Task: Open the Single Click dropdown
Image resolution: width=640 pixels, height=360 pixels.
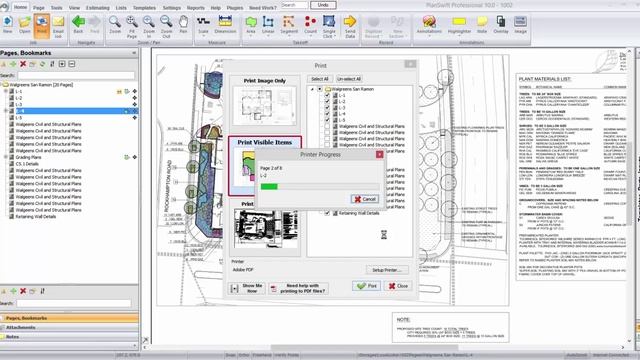Action: pyautogui.click(x=334, y=36)
